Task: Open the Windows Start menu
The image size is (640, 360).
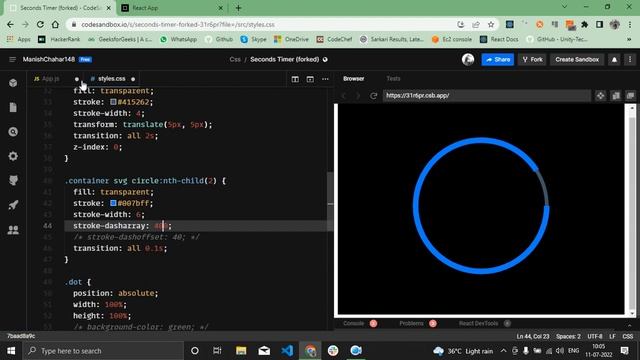Action: coord(11,351)
